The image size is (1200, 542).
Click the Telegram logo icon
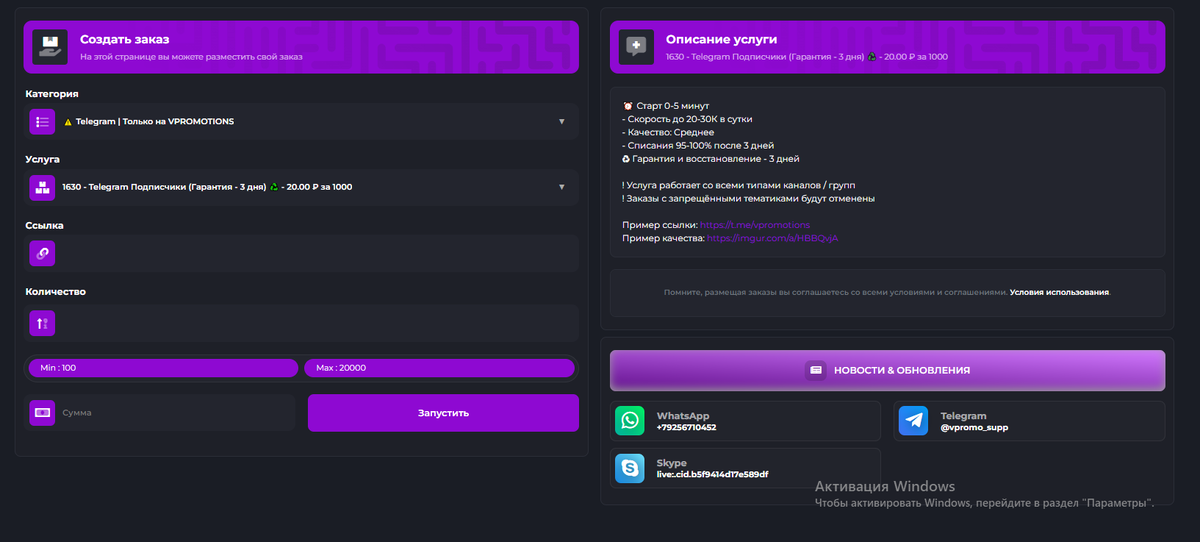point(913,421)
